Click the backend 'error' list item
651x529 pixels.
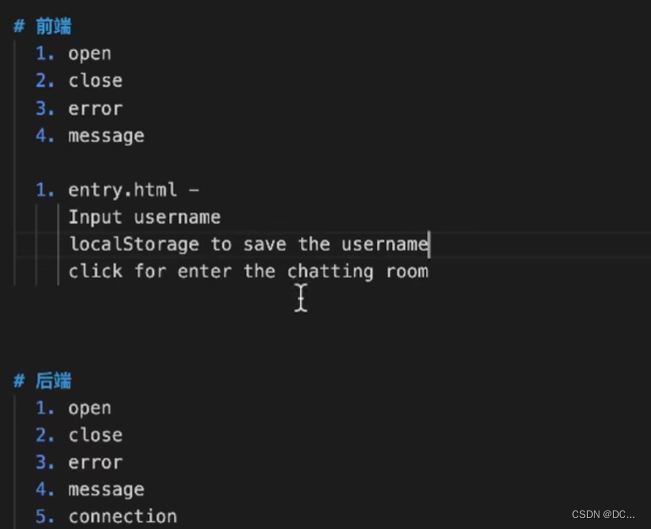coord(95,463)
